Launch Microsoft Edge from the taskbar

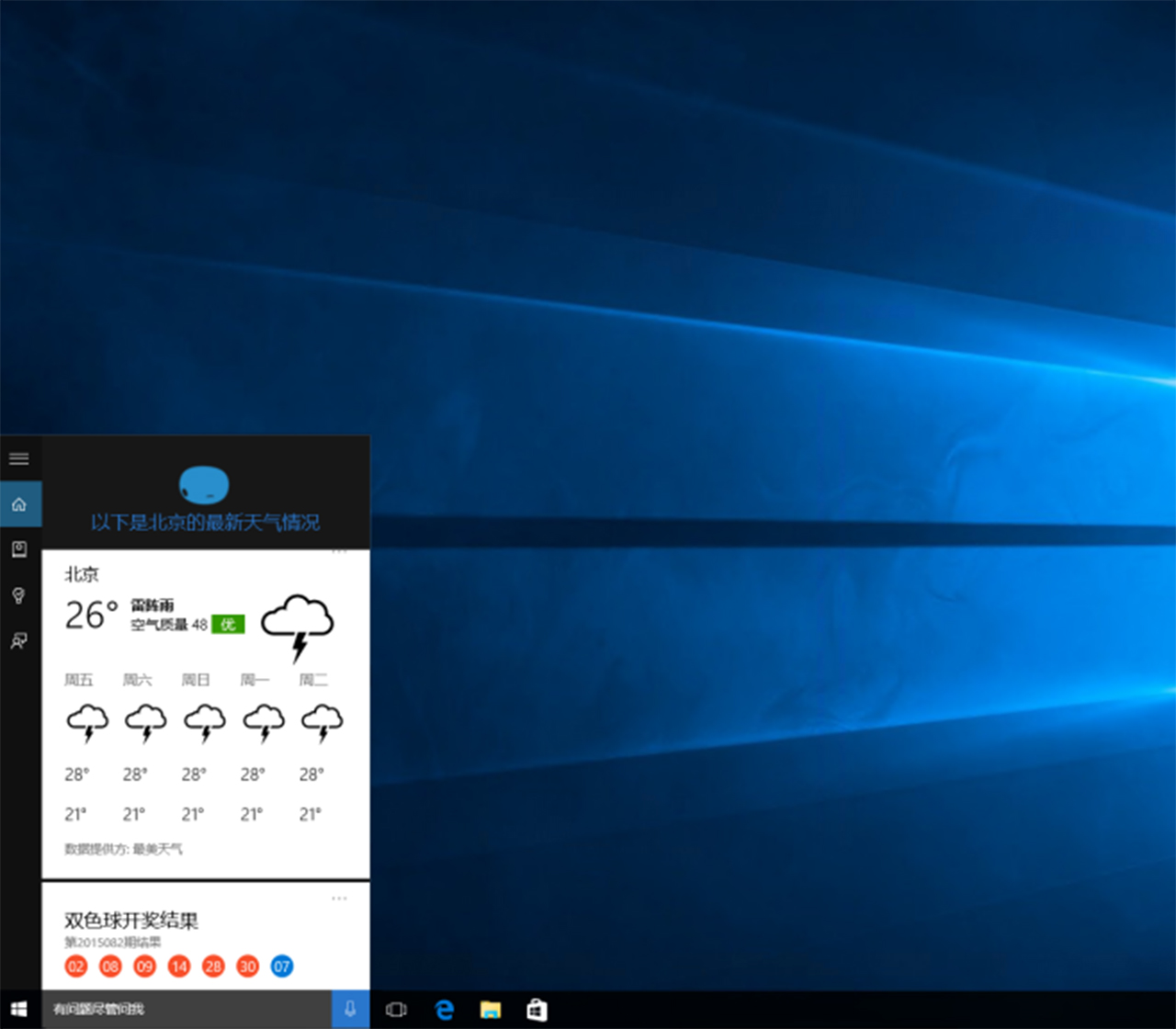(x=444, y=1009)
